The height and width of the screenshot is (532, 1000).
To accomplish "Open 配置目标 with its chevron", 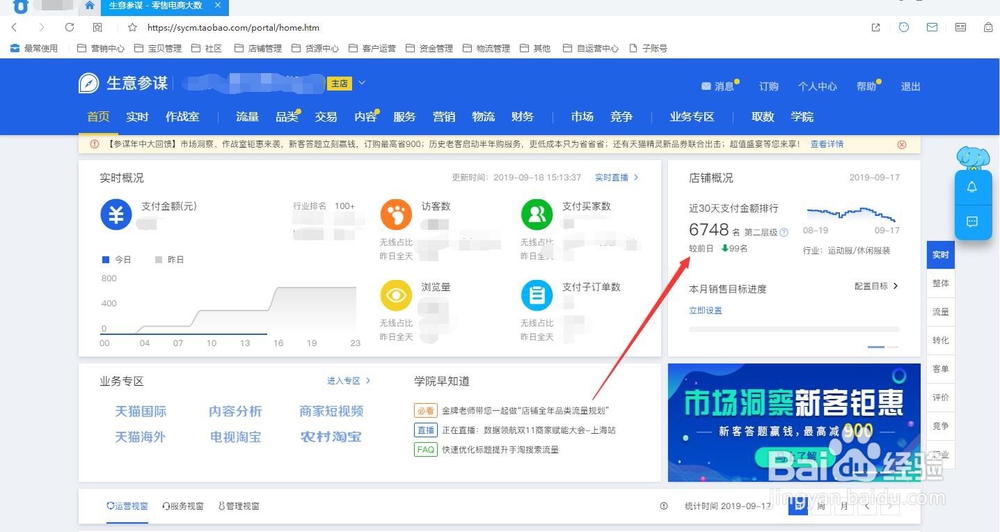I will pos(876,286).
